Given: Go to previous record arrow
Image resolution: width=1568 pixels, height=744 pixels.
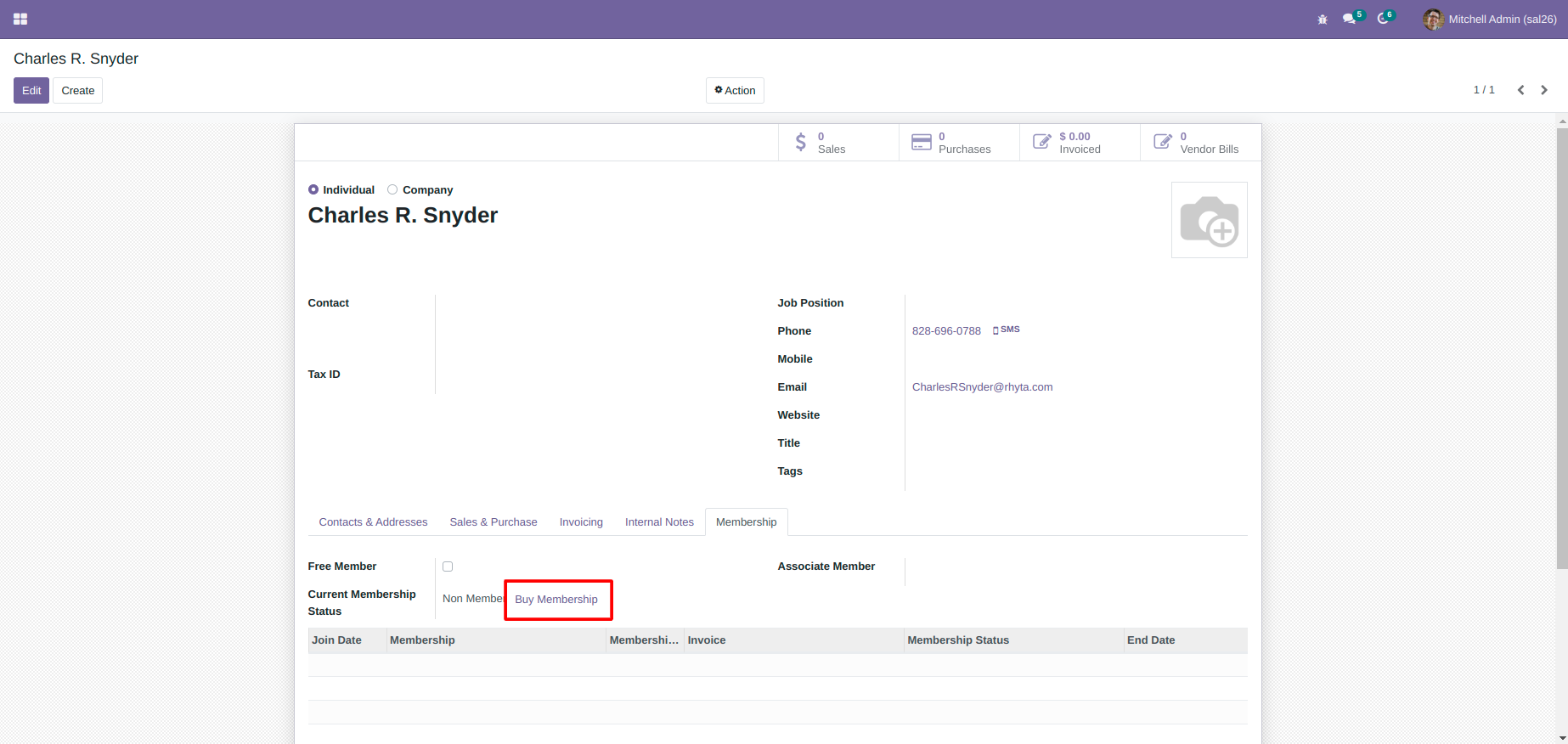Looking at the screenshot, I should 1520,90.
